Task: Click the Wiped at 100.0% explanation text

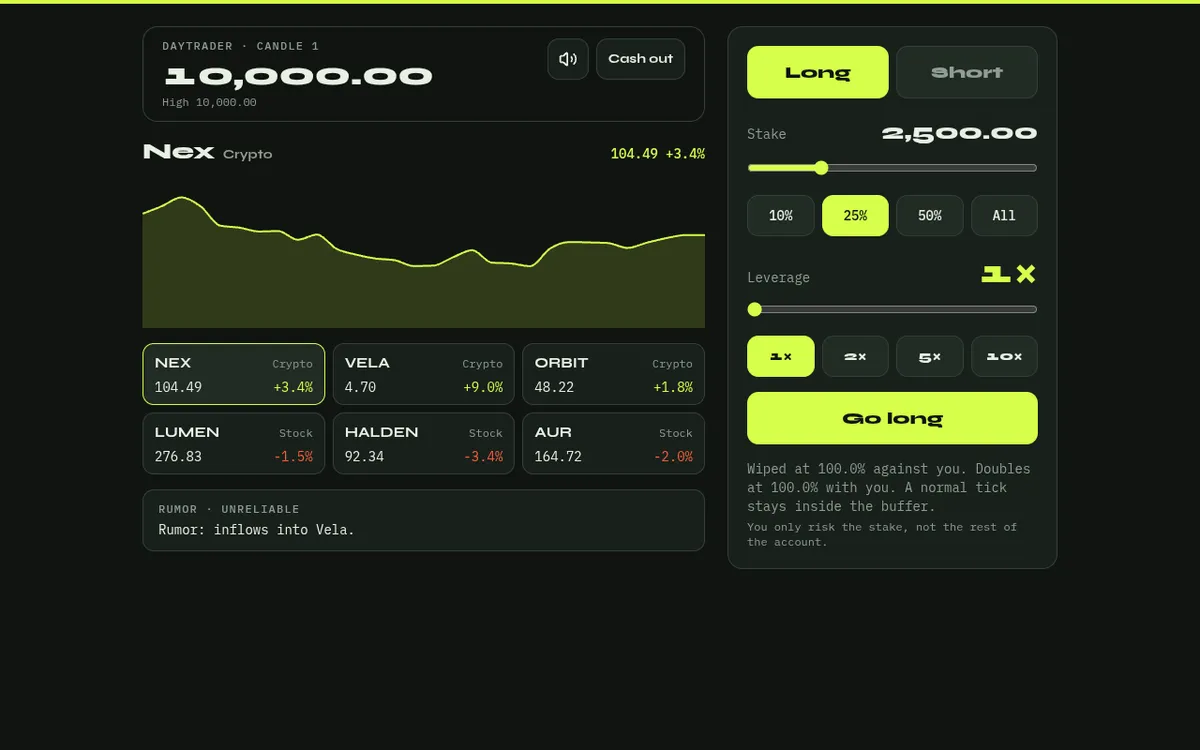Action: (x=888, y=487)
